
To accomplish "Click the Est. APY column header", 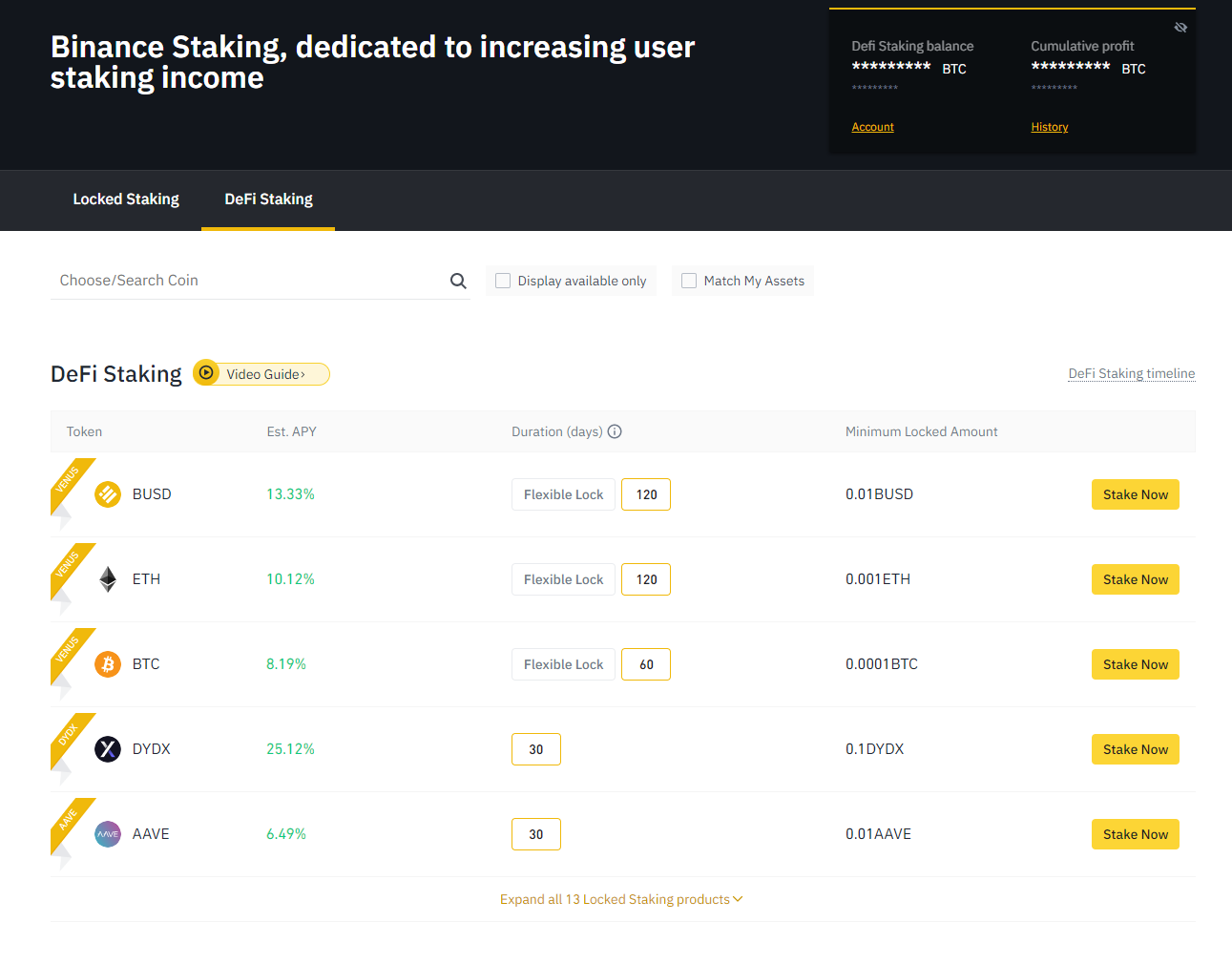I will coord(291,431).
